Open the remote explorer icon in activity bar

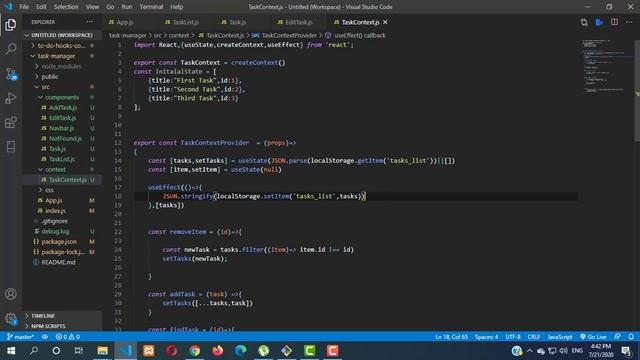point(11,147)
